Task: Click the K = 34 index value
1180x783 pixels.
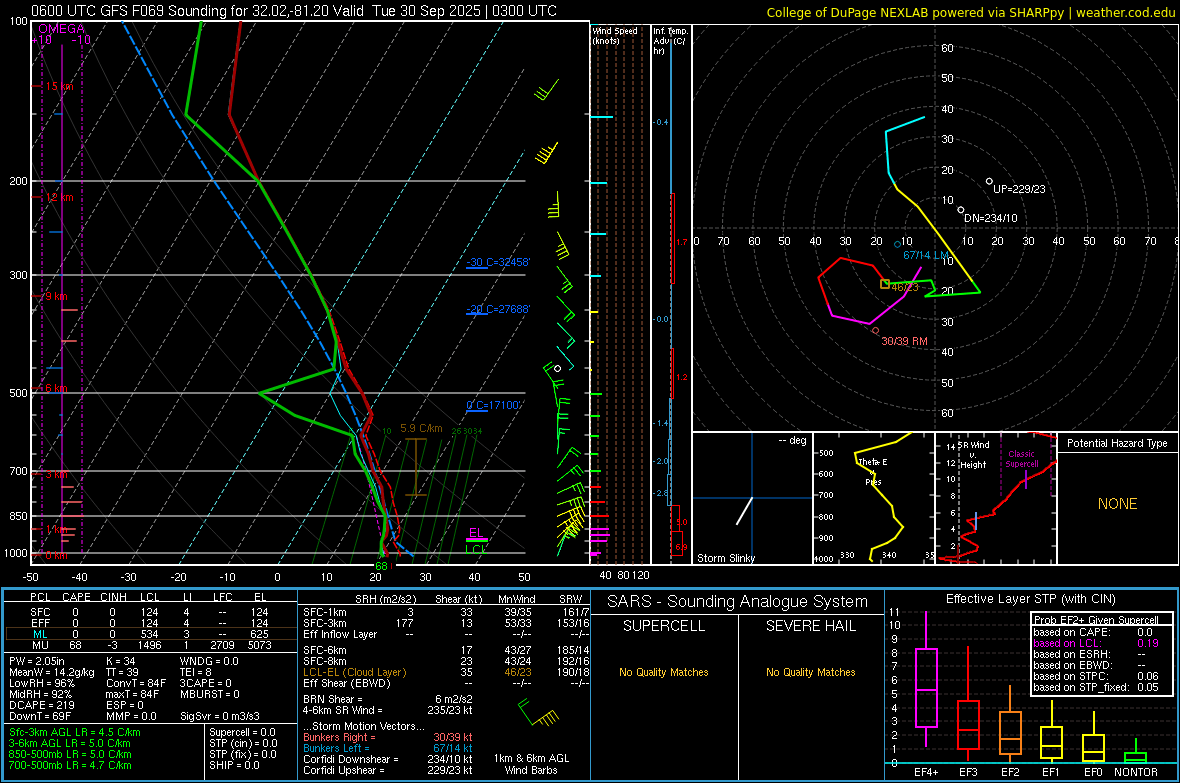Action: [120, 661]
